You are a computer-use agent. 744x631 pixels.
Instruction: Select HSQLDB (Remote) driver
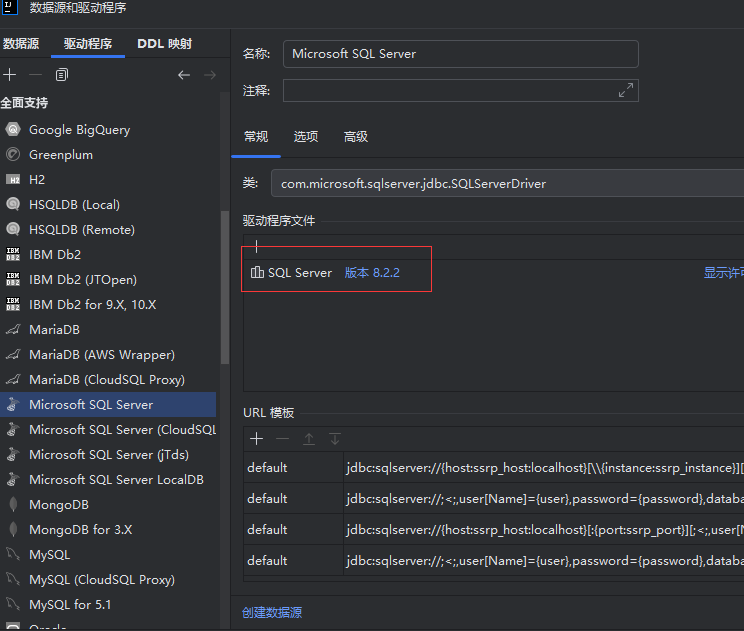[108, 230]
